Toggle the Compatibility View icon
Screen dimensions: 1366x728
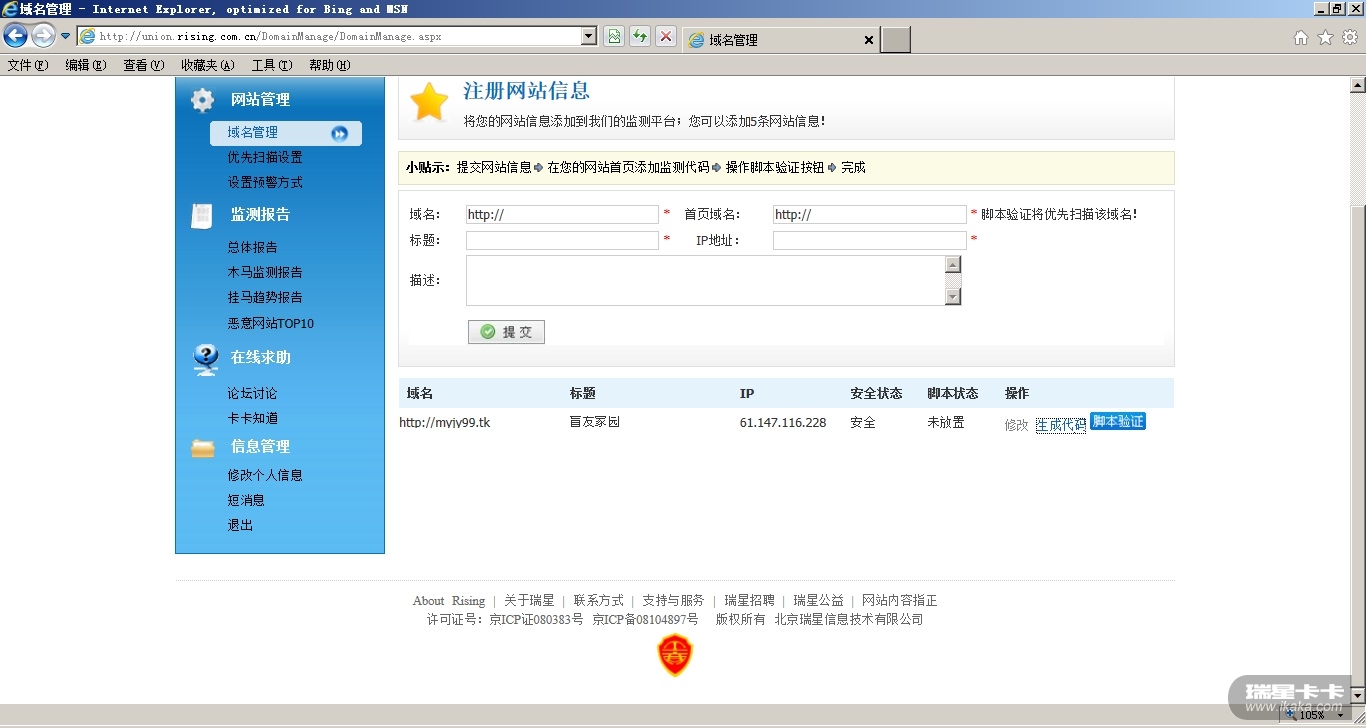coord(614,36)
